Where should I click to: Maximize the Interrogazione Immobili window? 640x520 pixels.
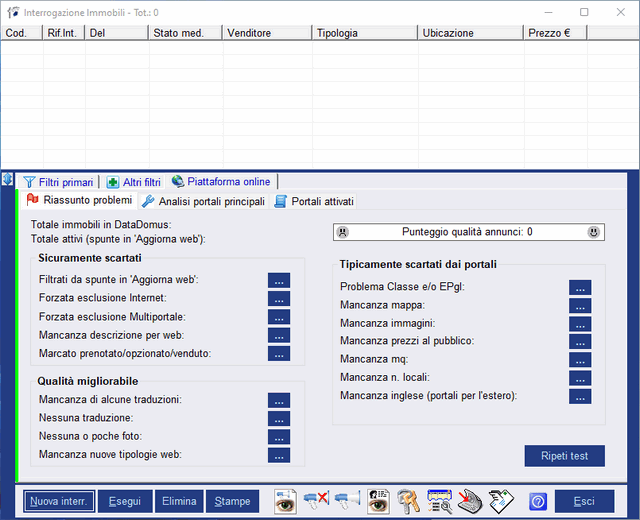tap(584, 12)
